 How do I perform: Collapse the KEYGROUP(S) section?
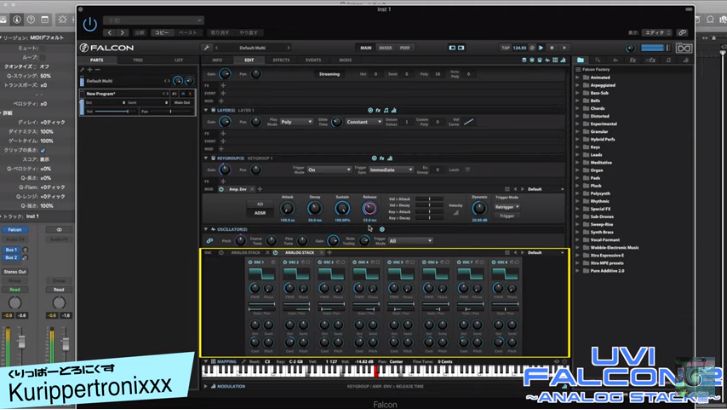[x=206, y=158]
